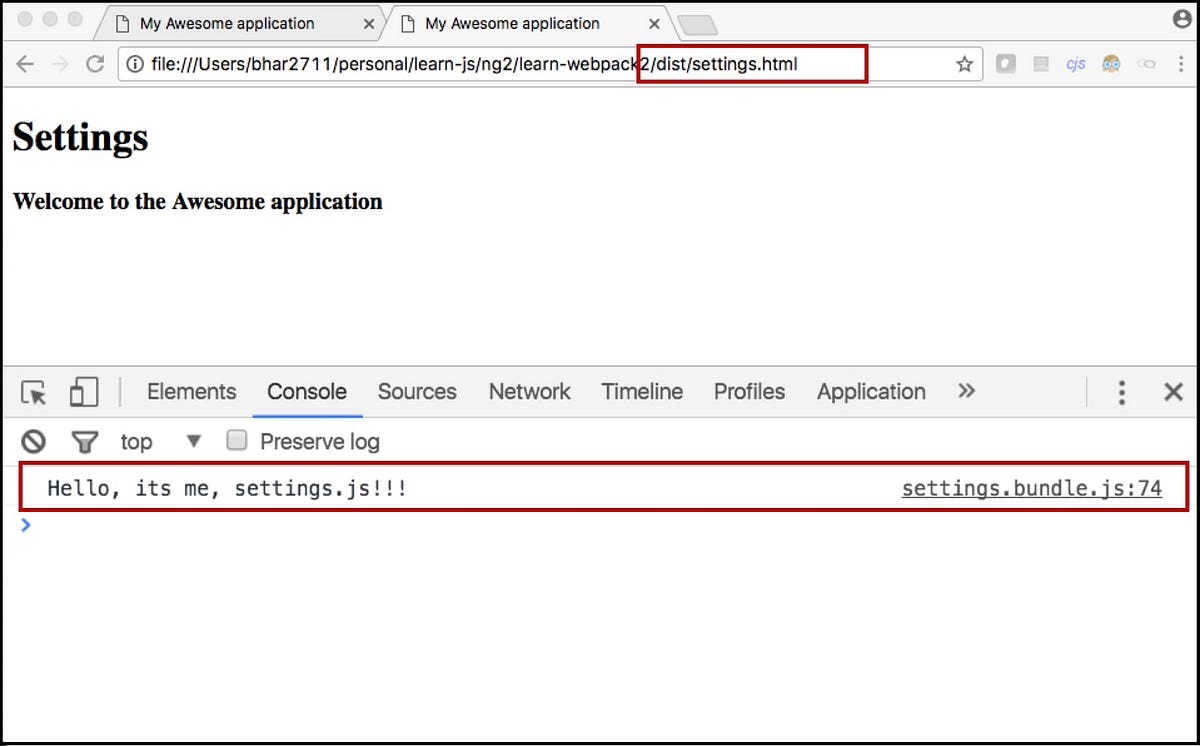1200x746 pixels.
Task: Go back using the navigation arrow
Action: (24, 63)
